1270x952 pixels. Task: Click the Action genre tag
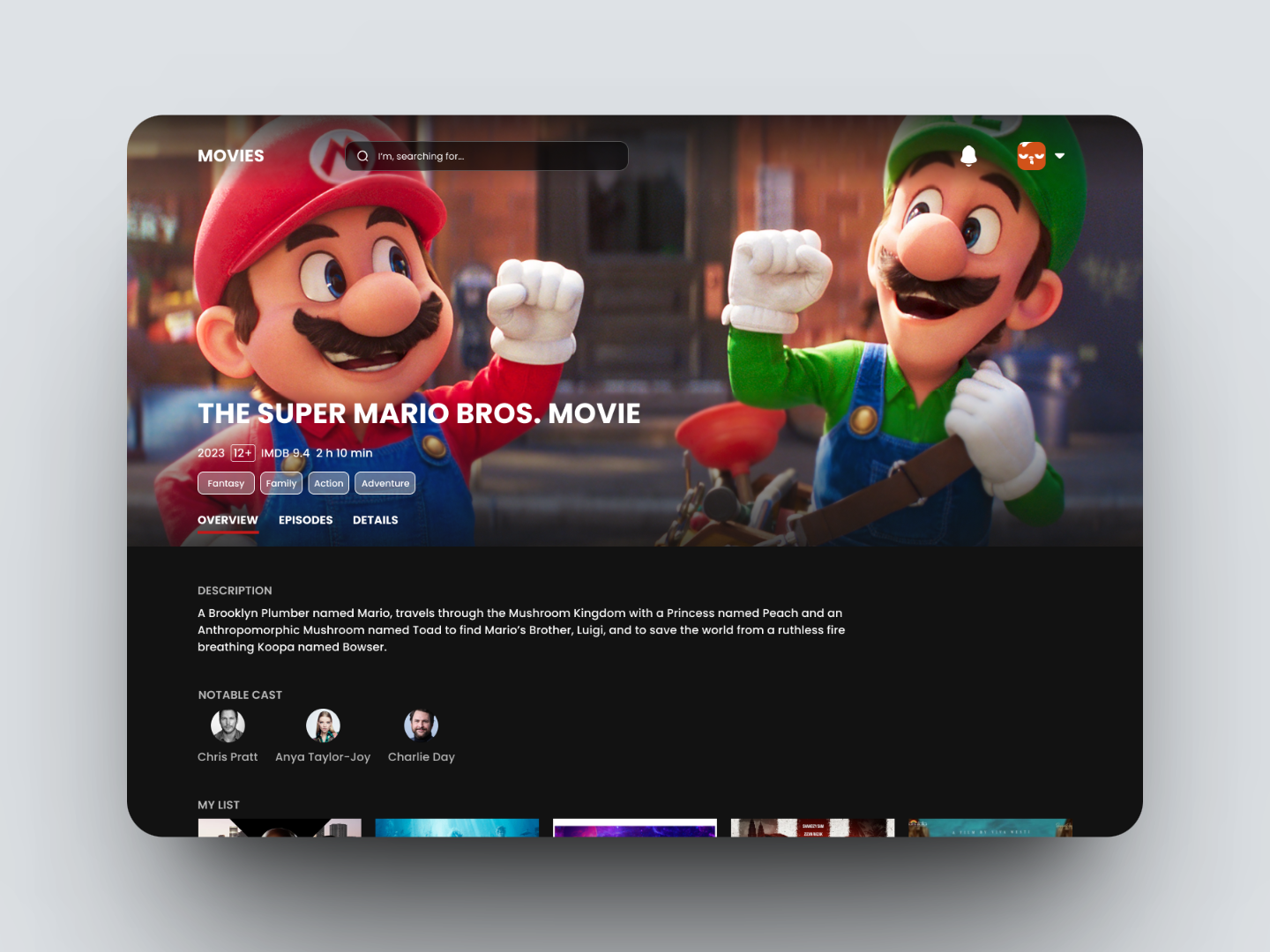(x=328, y=483)
